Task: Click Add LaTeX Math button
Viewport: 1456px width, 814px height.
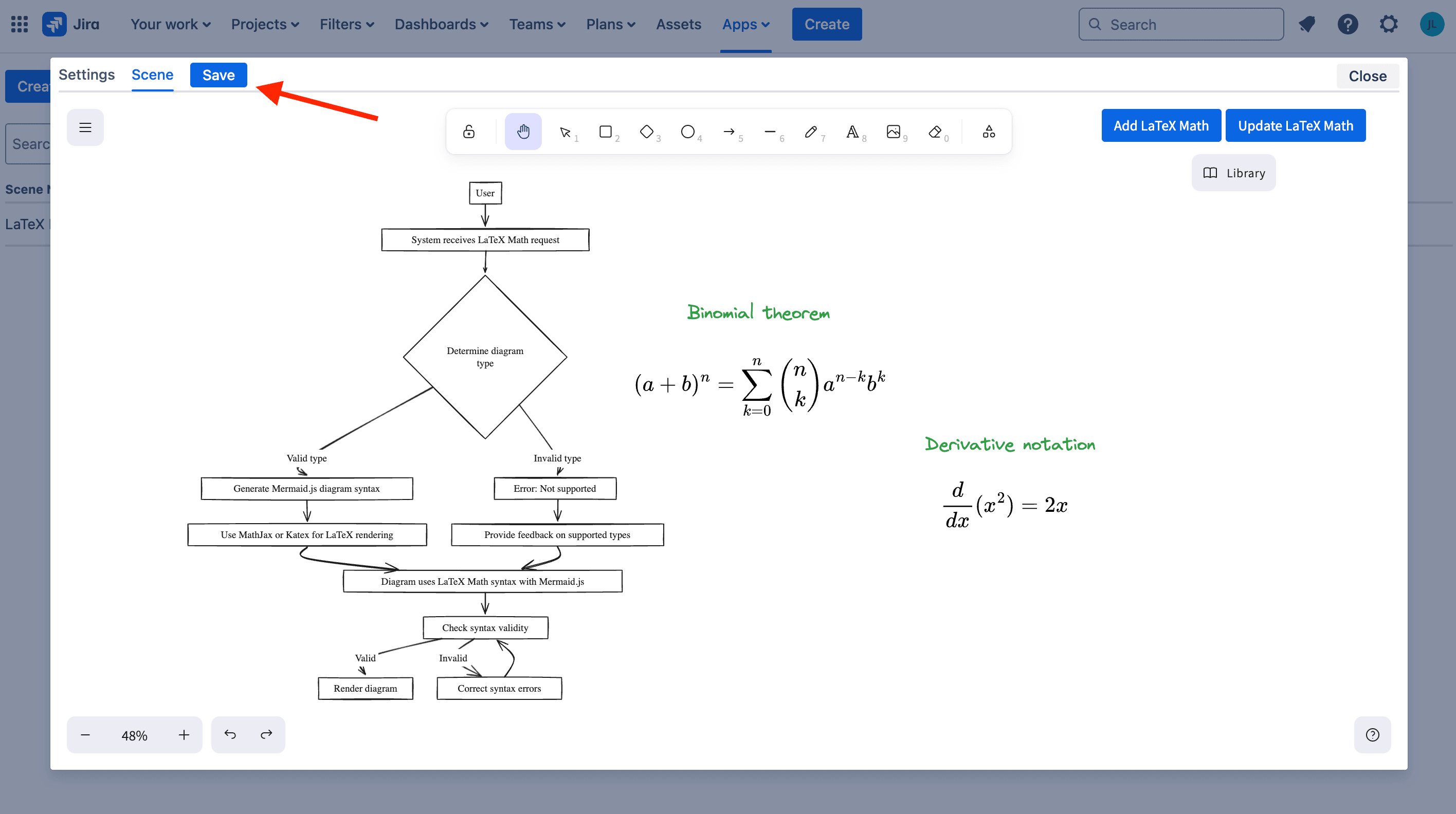Action: tap(1161, 125)
